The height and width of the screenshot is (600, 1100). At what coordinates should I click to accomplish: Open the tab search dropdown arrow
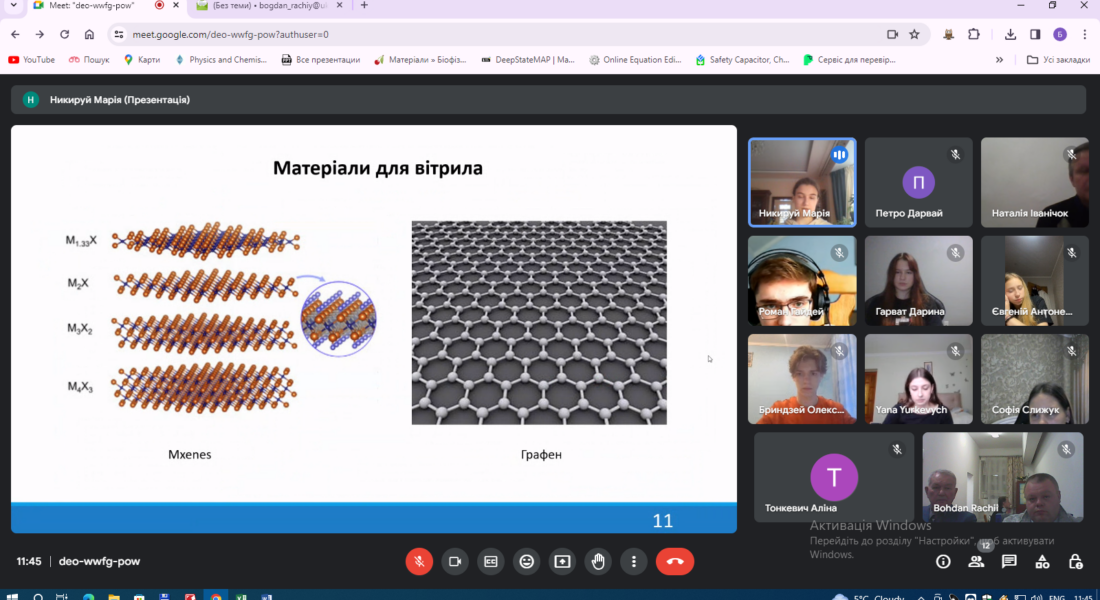pyautogui.click(x=13, y=6)
